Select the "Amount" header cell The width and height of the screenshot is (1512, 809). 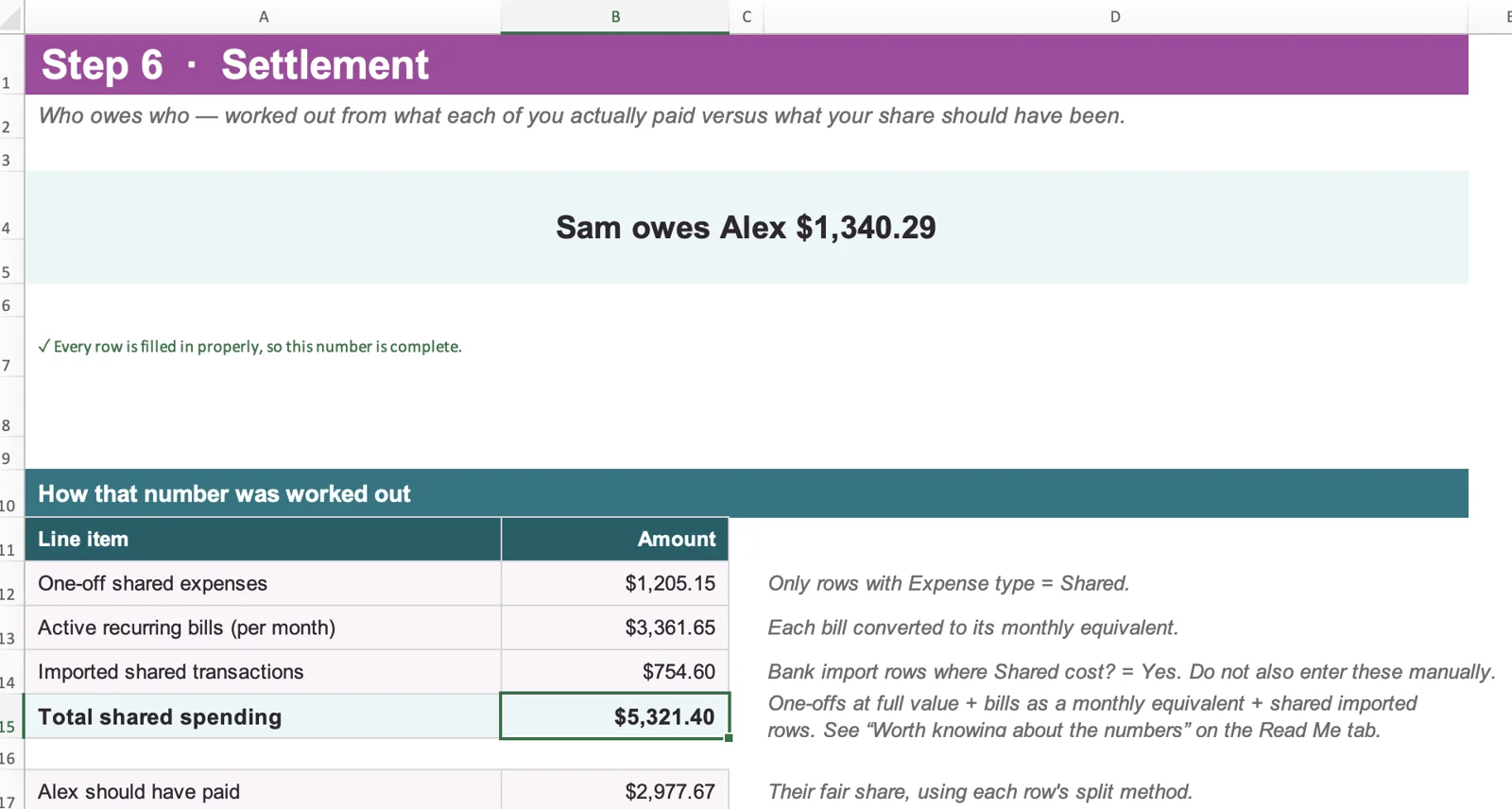[615, 540]
